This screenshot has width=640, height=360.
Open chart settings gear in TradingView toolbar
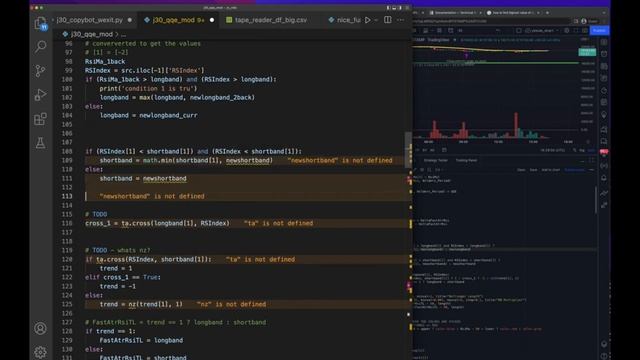click(567, 31)
